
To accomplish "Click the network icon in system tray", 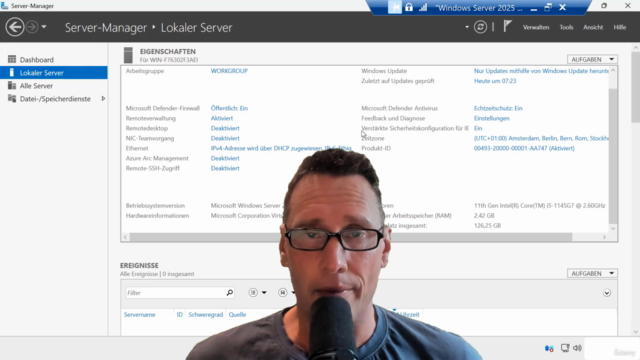I will [549, 348].
